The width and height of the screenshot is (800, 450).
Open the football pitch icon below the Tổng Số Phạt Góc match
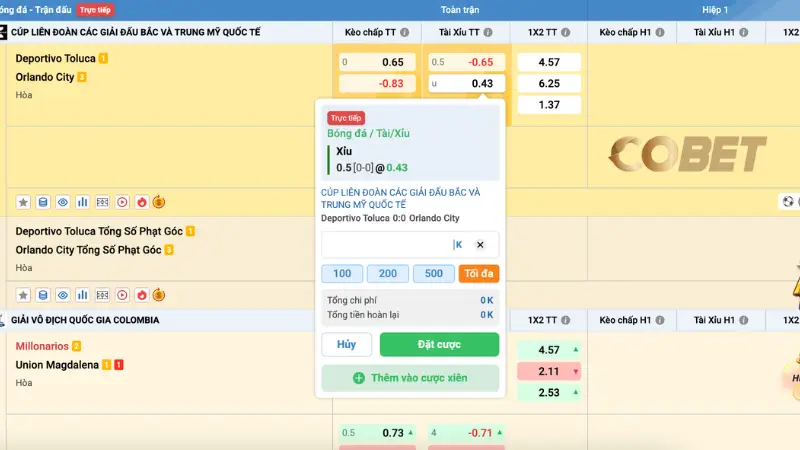(x=101, y=295)
